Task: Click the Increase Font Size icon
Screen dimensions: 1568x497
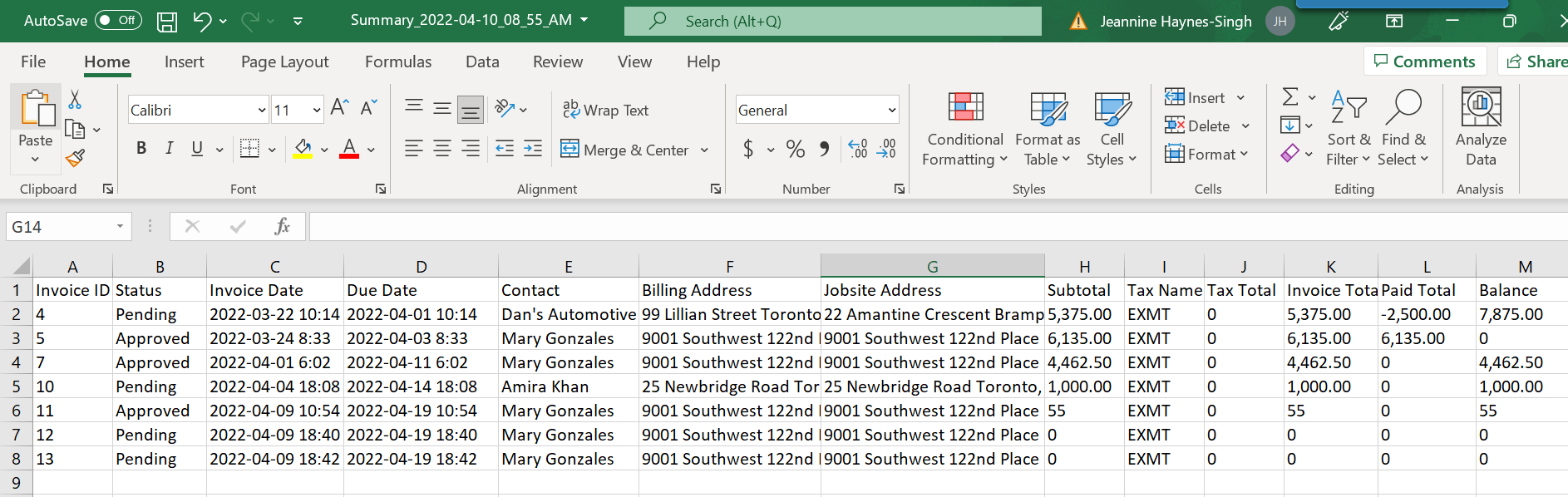Action: (x=339, y=108)
